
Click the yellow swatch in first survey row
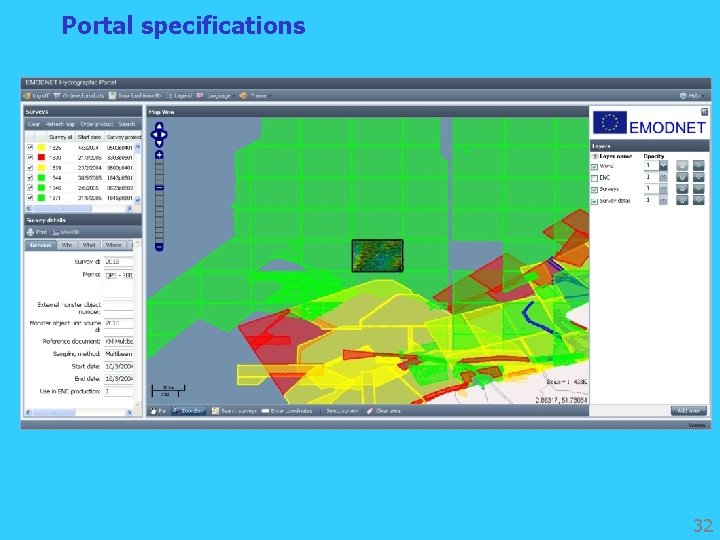[41, 147]
